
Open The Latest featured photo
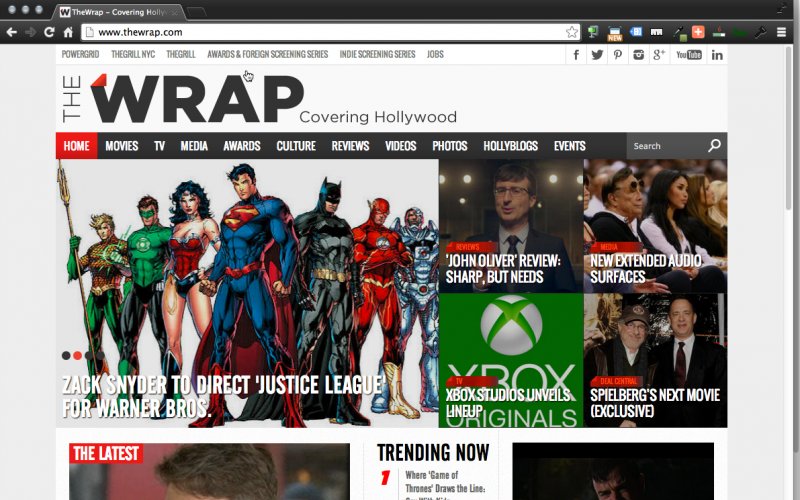coord(209,471)
